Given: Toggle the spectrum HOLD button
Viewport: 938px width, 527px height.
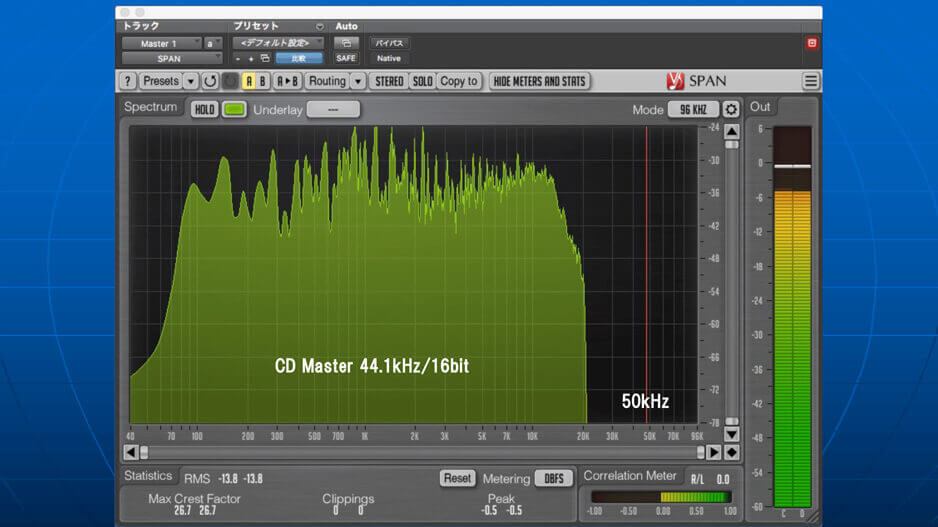Looking at the screenshot, I should coord(204,109).
